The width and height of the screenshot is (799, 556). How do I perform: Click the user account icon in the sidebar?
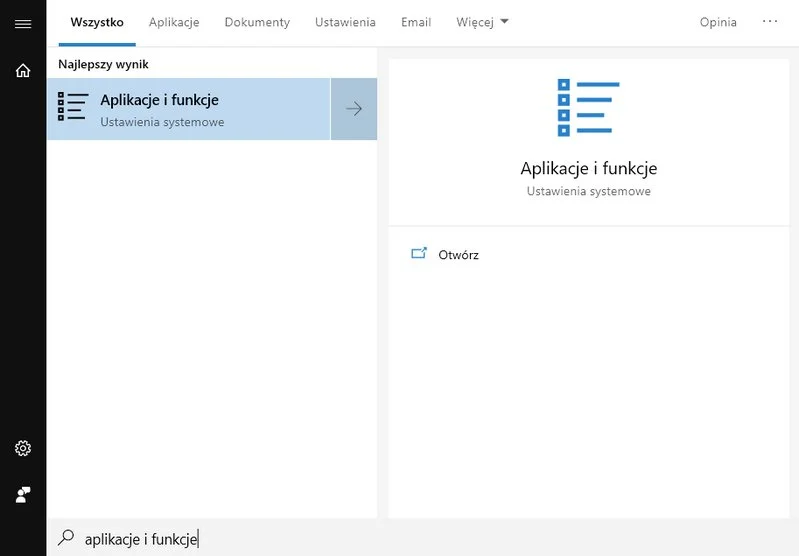[x=22, y=494]
